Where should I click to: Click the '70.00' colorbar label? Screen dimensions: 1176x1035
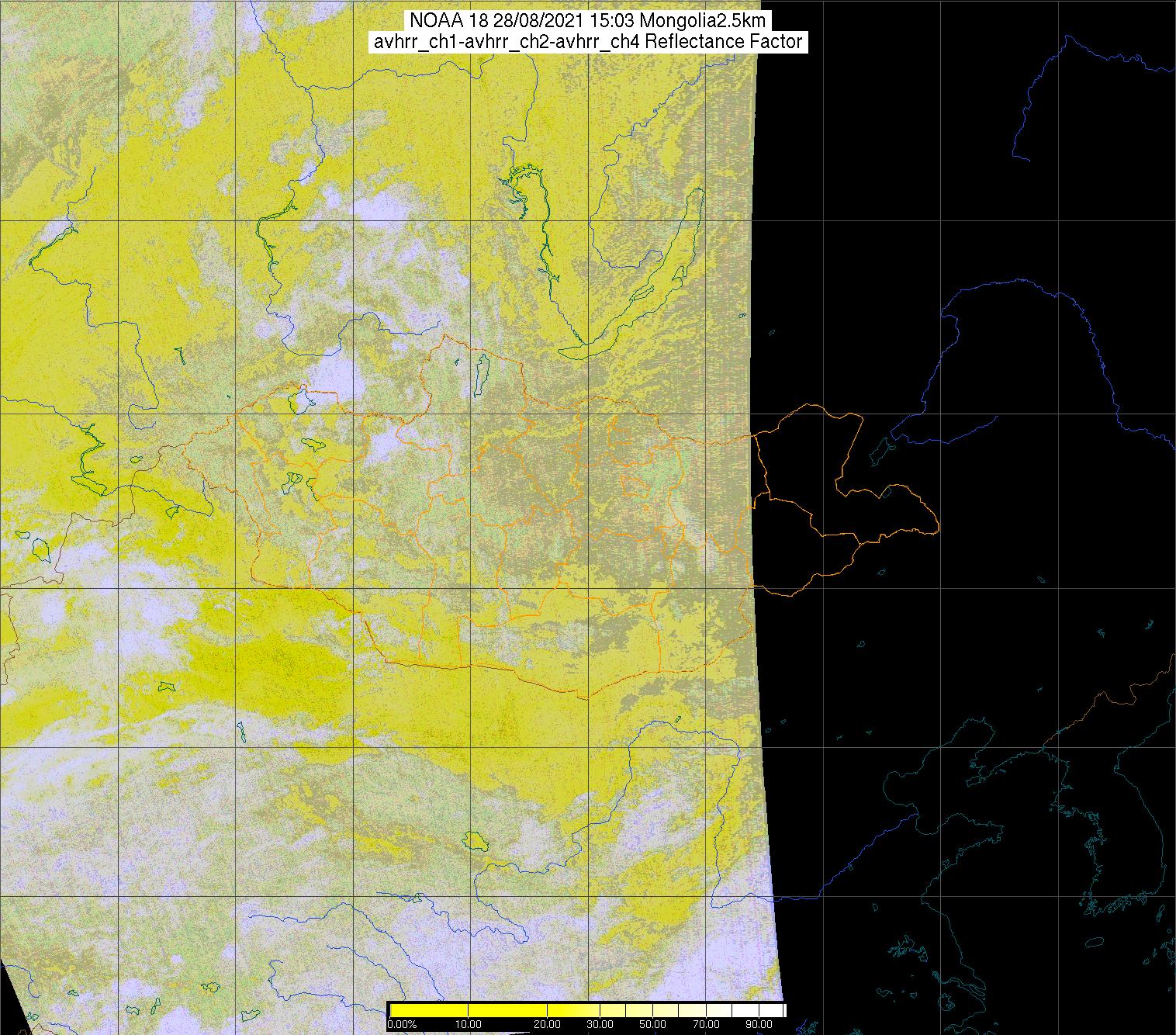click(706, 1024)
